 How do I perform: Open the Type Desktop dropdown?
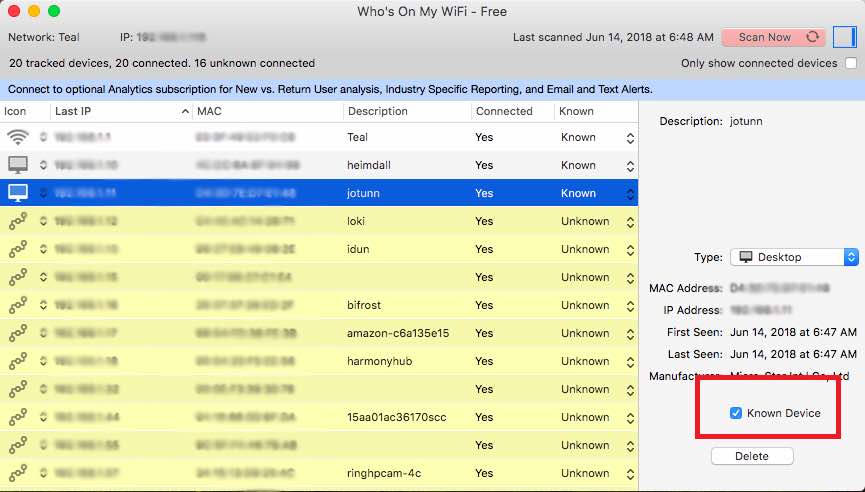794,257
